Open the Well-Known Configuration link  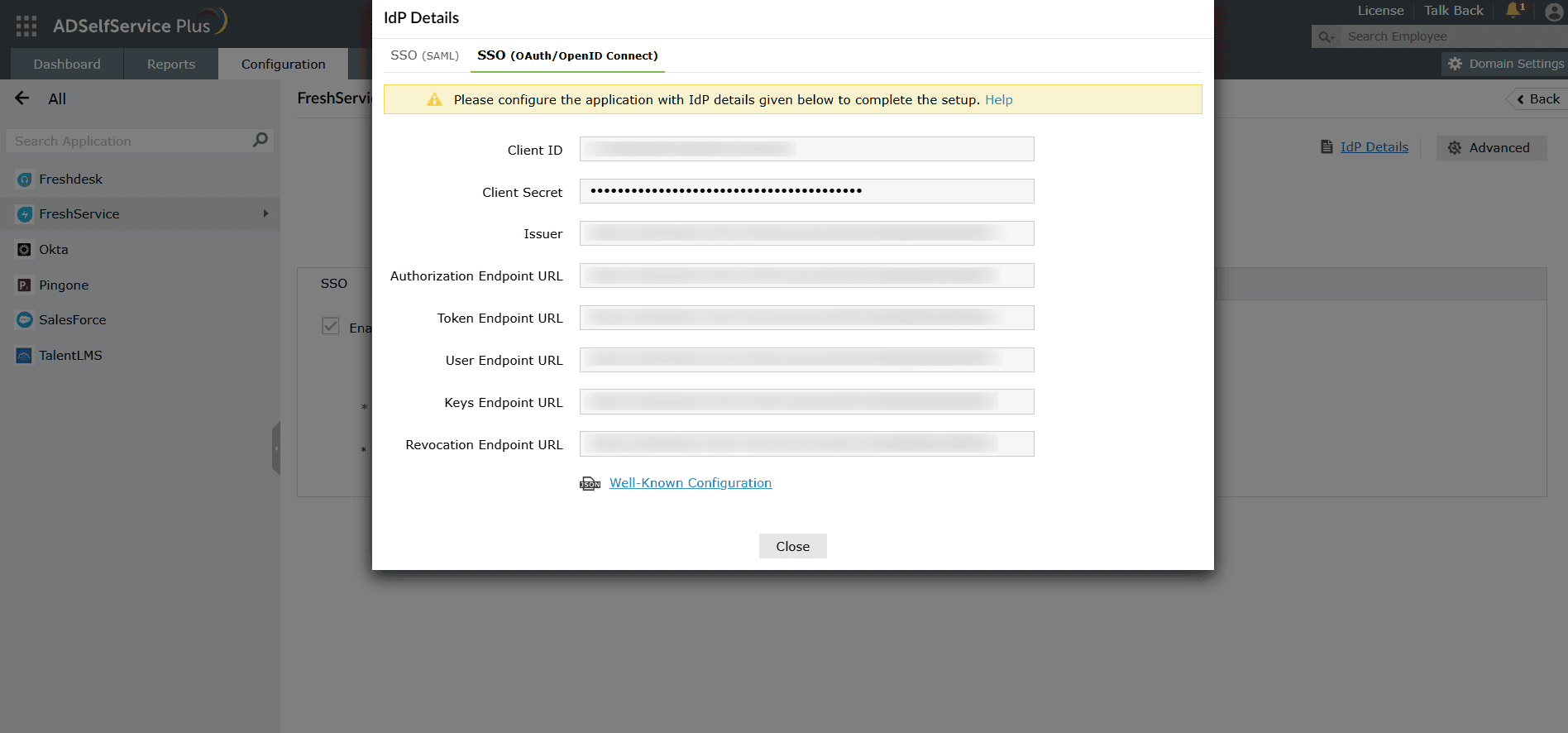coord(691,483)
